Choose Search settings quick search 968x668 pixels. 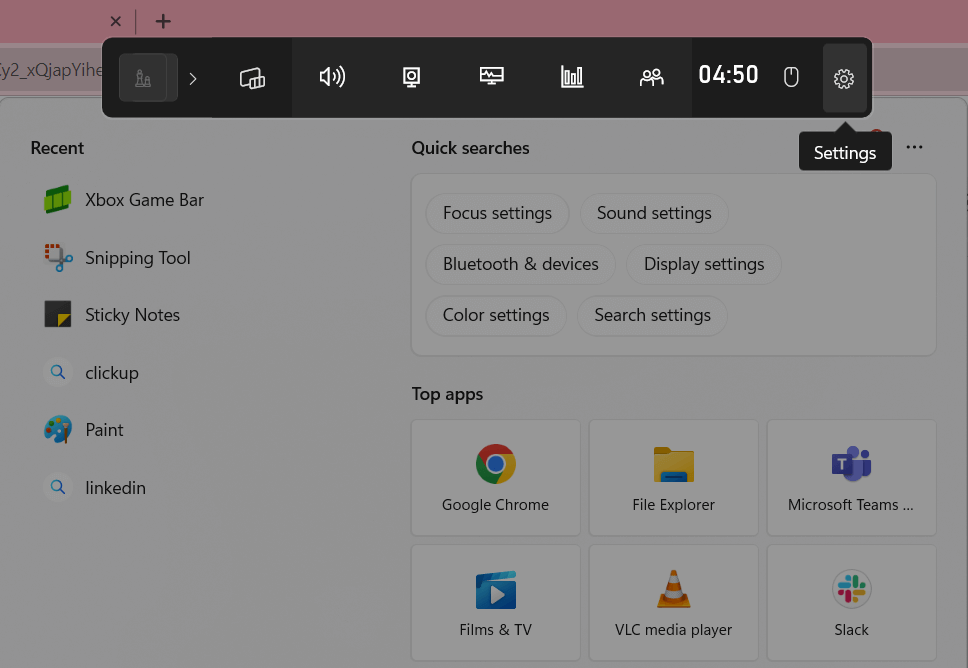653,315
